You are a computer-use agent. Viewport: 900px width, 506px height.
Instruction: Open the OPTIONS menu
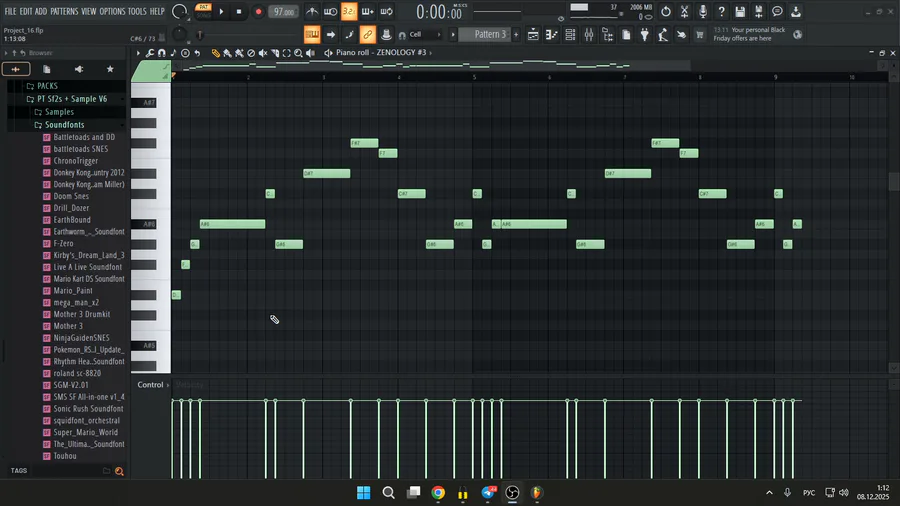(x=112, y=11)
